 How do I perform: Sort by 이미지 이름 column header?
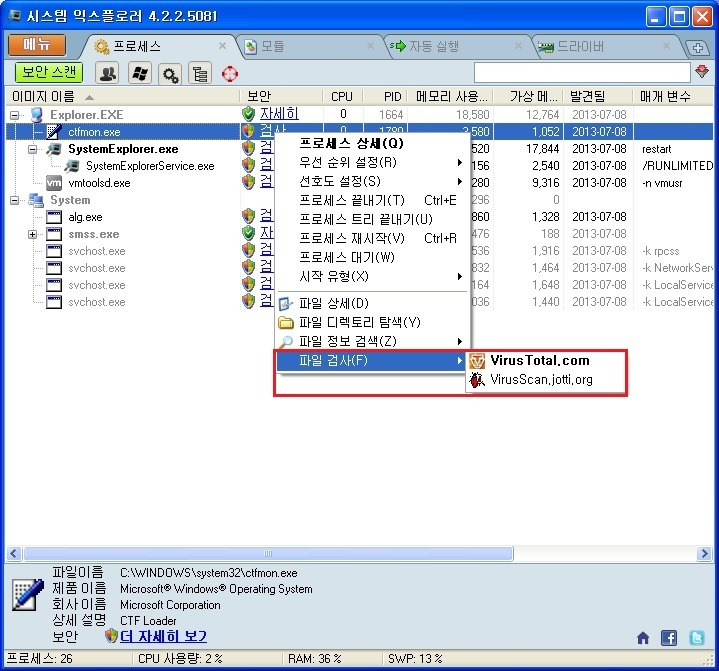(x=122, y=96)
